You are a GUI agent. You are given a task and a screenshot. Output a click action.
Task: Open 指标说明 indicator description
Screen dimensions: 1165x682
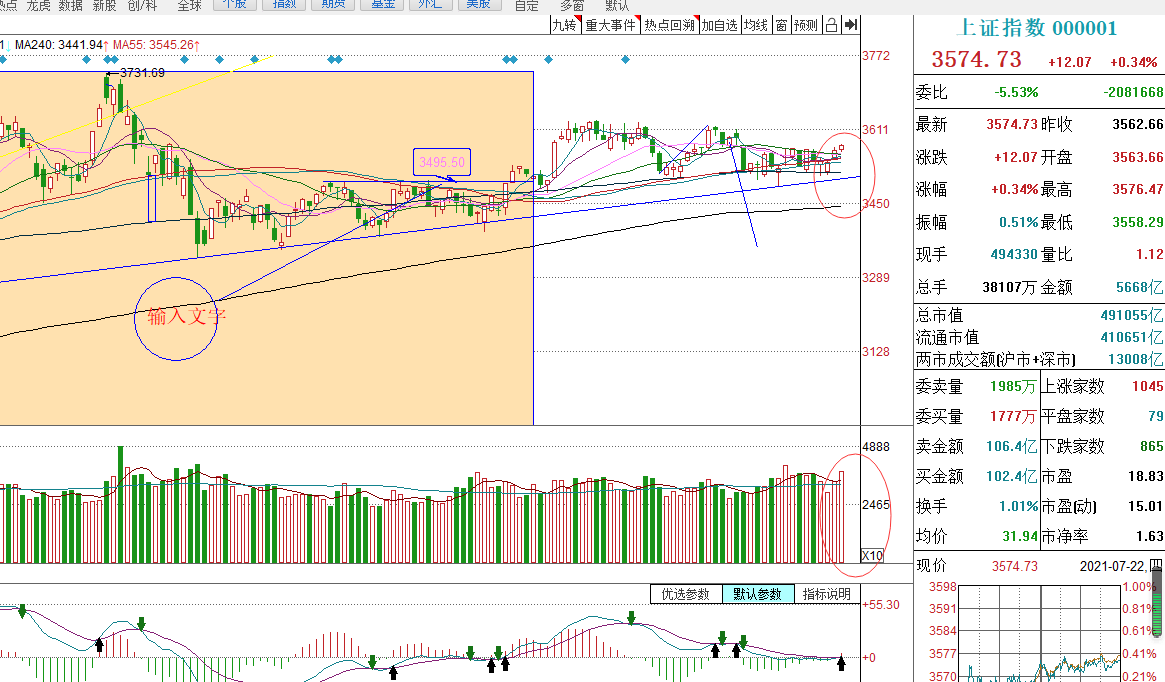(826, 594)
